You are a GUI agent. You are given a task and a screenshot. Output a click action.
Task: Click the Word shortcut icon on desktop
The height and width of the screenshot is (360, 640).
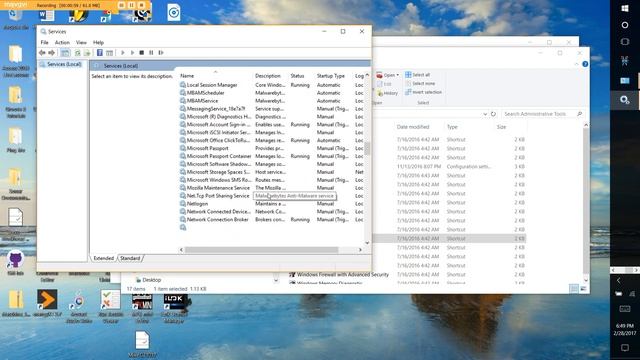coord(46,14)
